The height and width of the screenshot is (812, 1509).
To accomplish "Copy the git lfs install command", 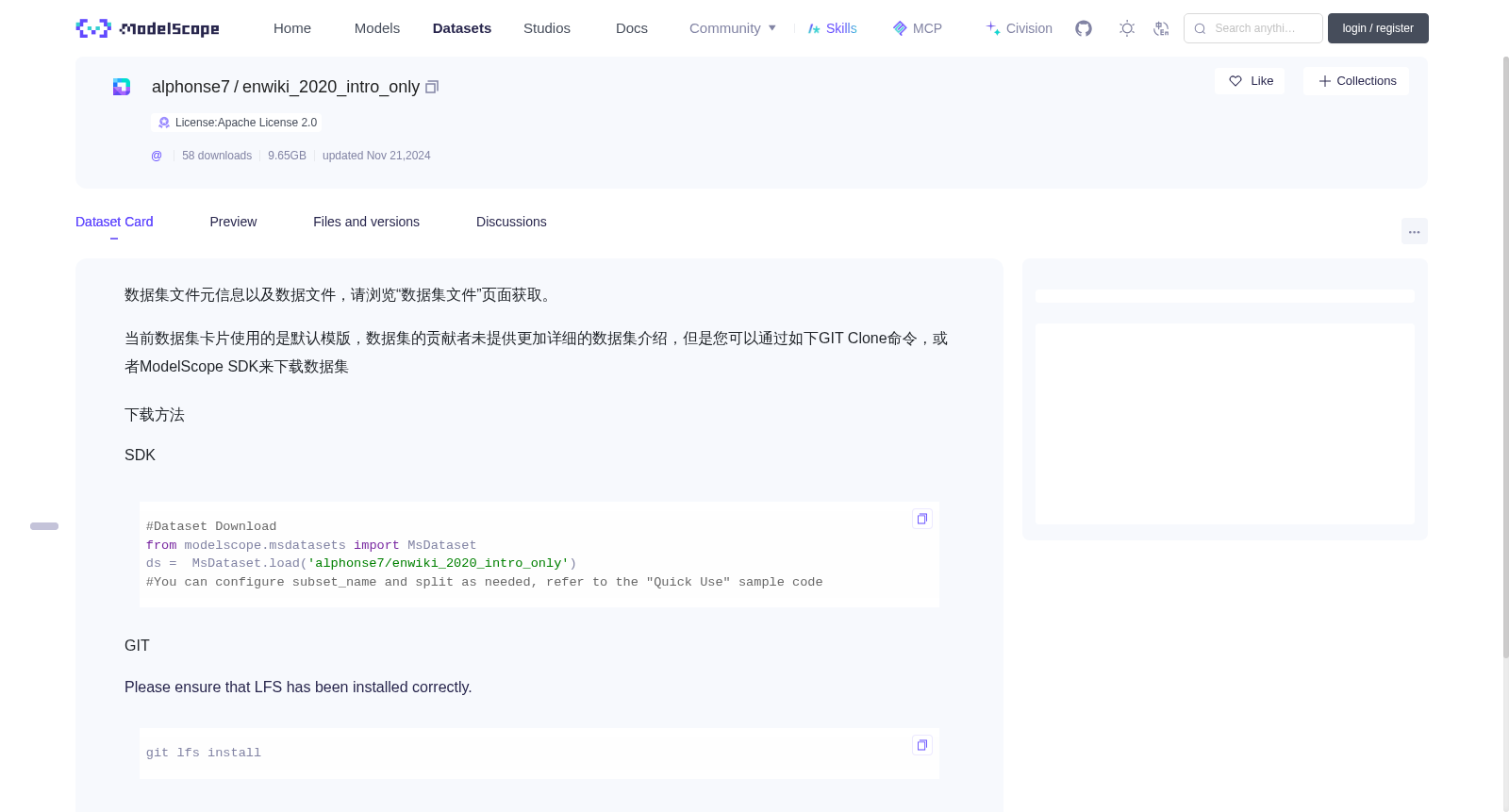I will point(922,745).
